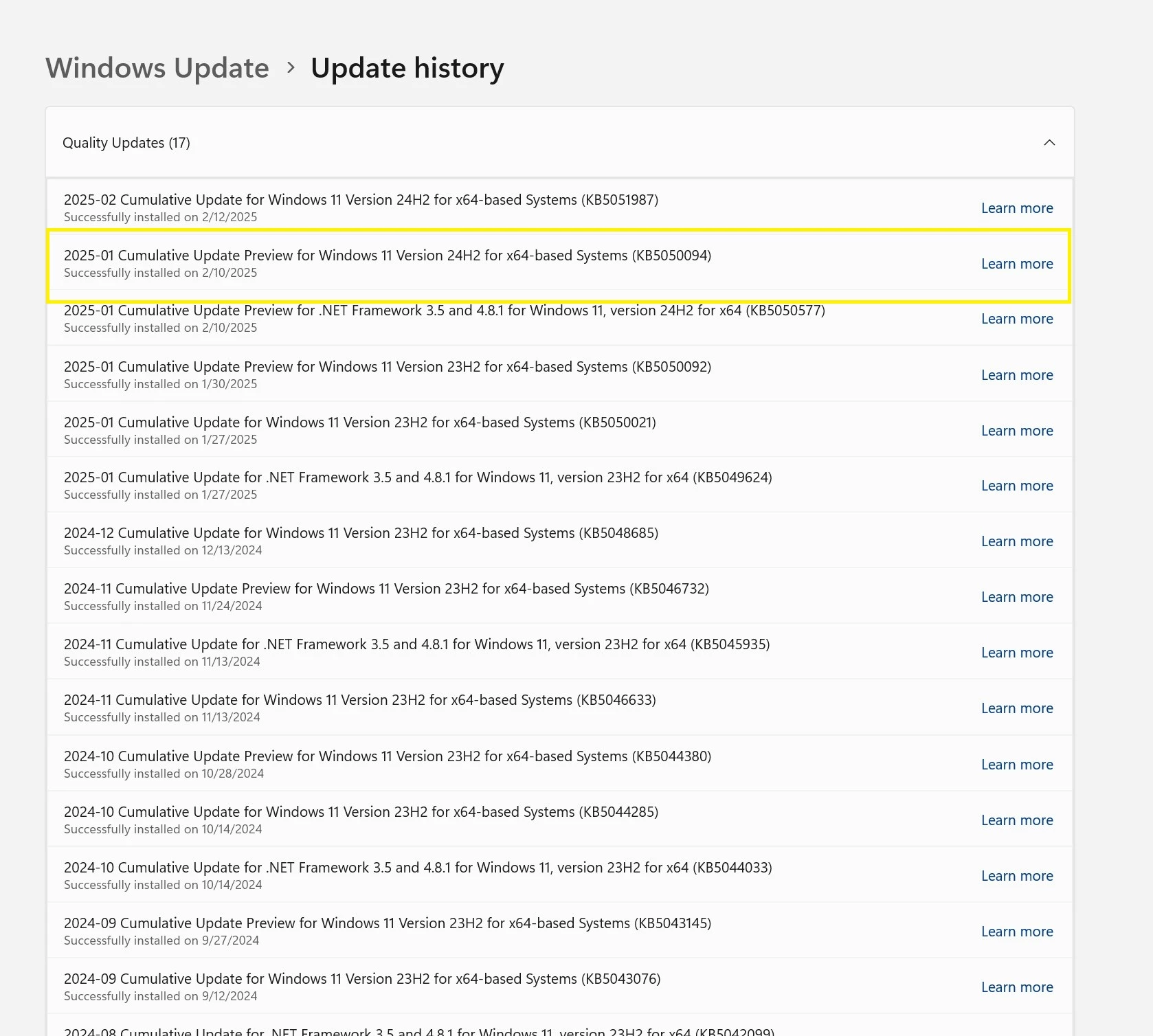Open Learn more for KB5044380

pos(1017,765)
